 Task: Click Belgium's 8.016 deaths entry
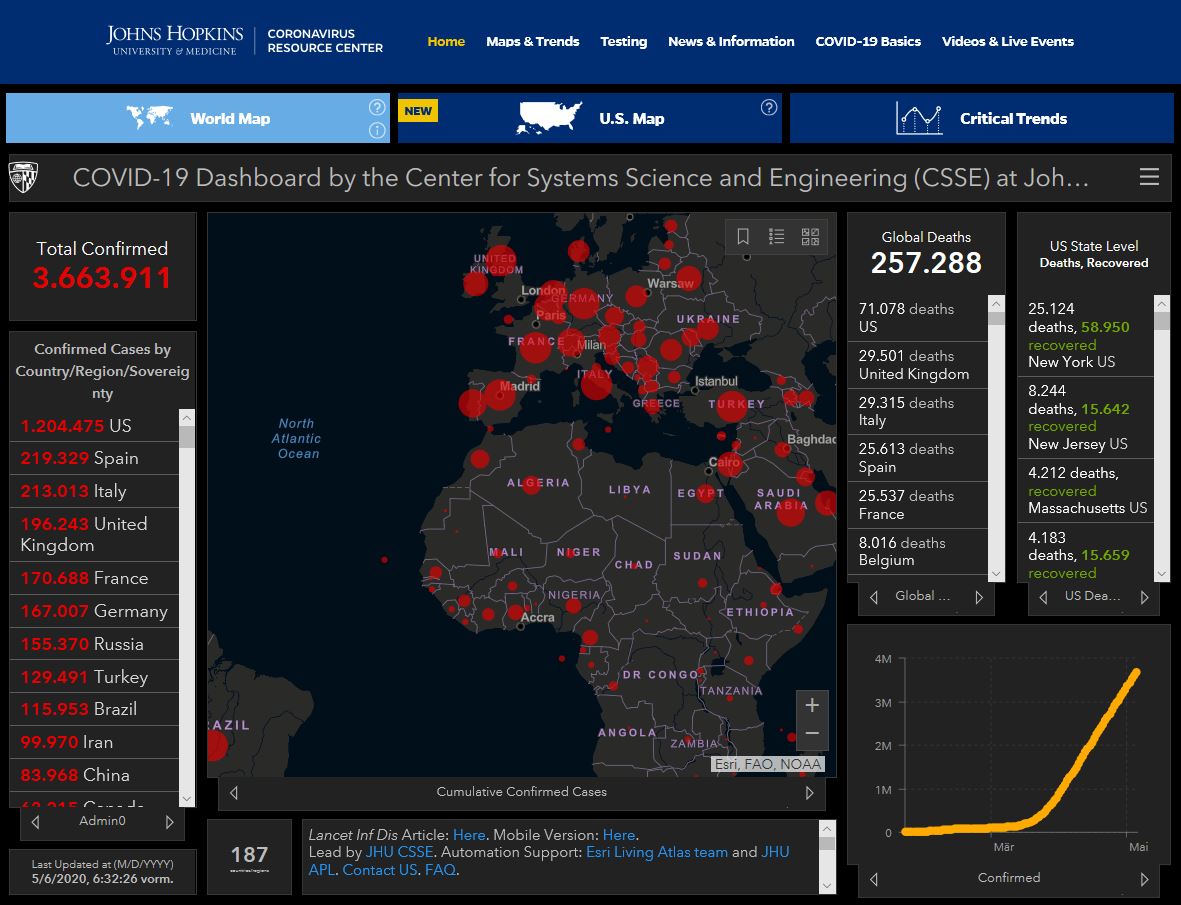(917, 552)
